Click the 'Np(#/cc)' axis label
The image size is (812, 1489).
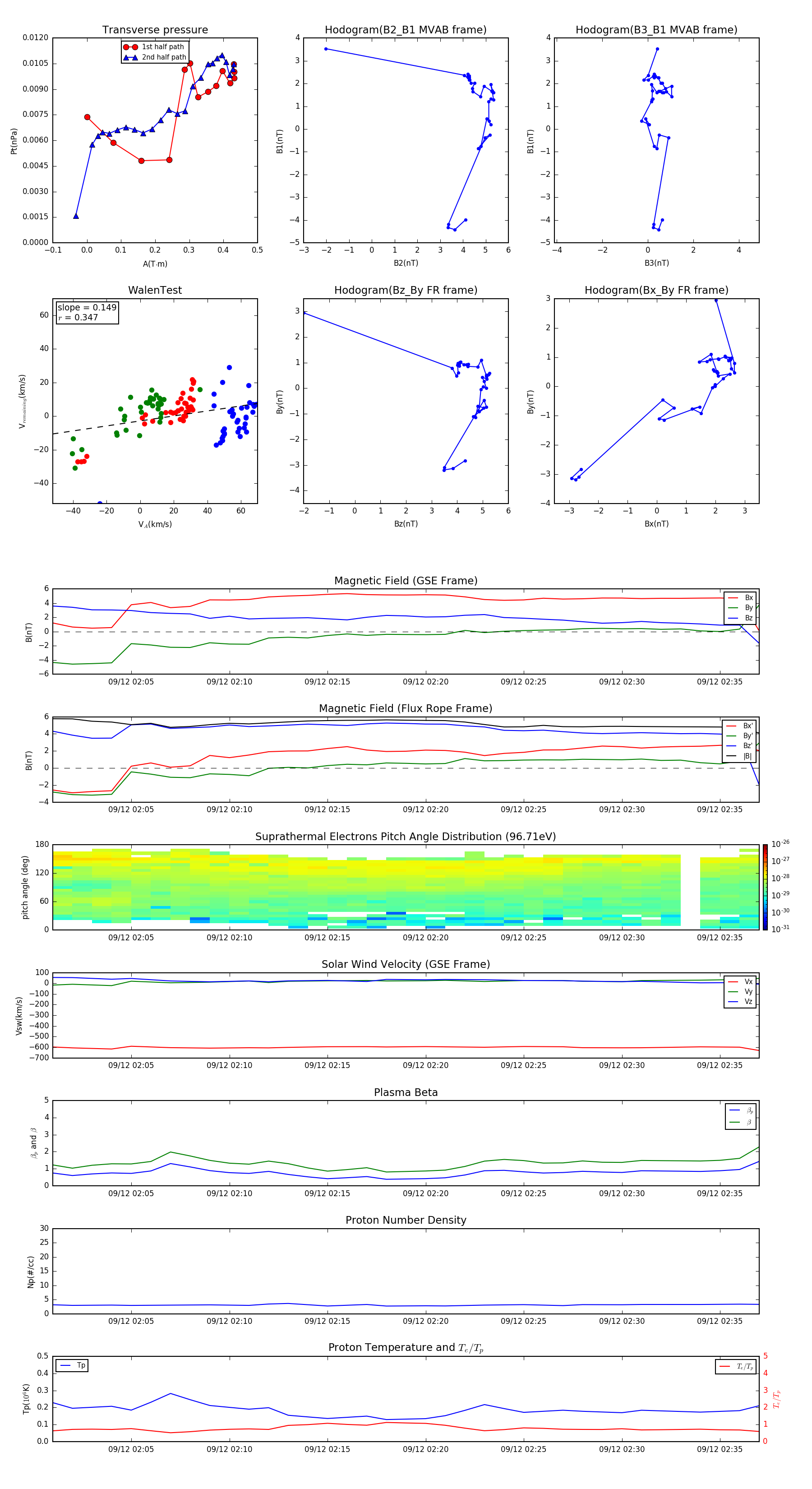(x=31, y=1272)
